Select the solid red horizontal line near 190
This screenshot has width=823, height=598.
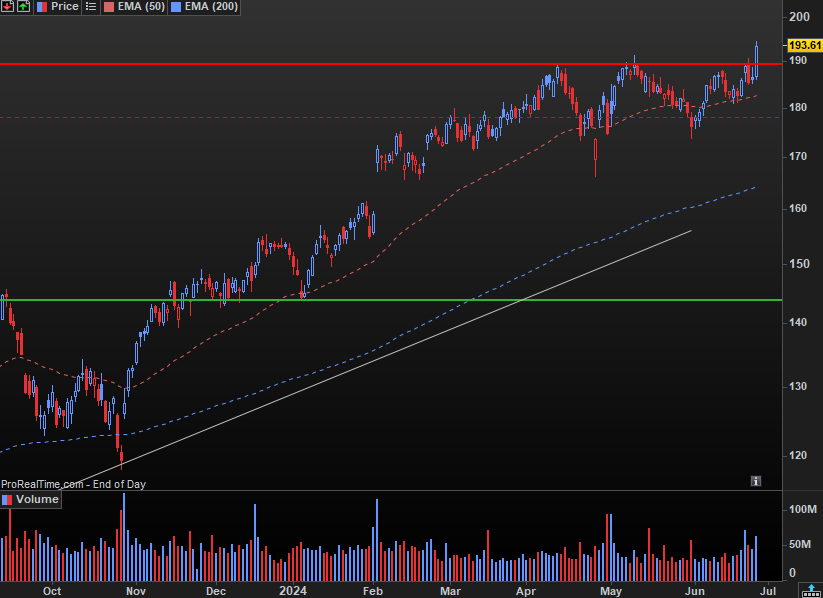tap(391, 64)
